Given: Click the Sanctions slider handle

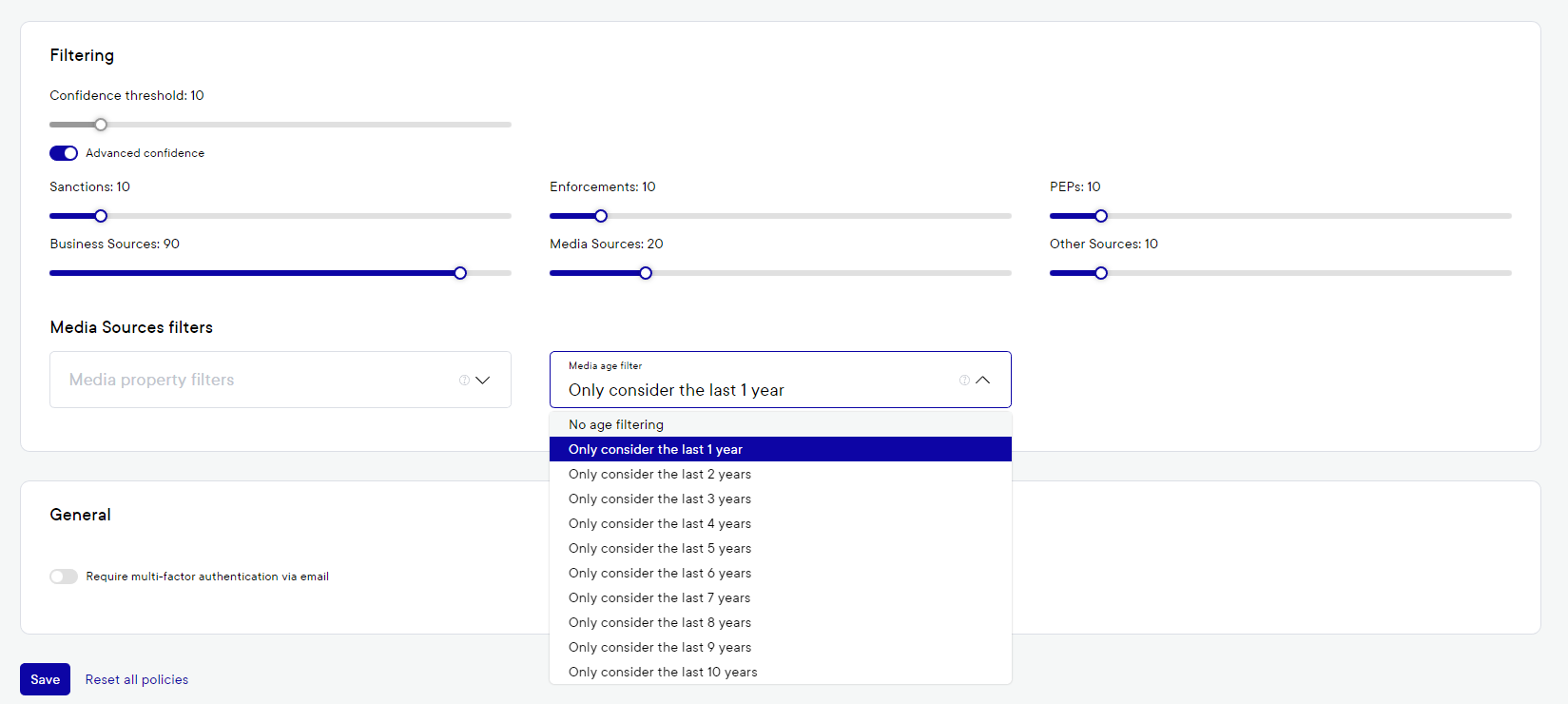Looking at the screenshot, I should [101, 216].
